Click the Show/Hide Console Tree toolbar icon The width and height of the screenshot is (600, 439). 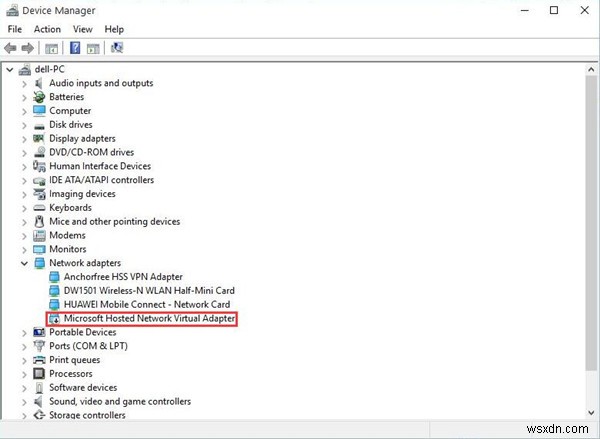click(51, 49)
